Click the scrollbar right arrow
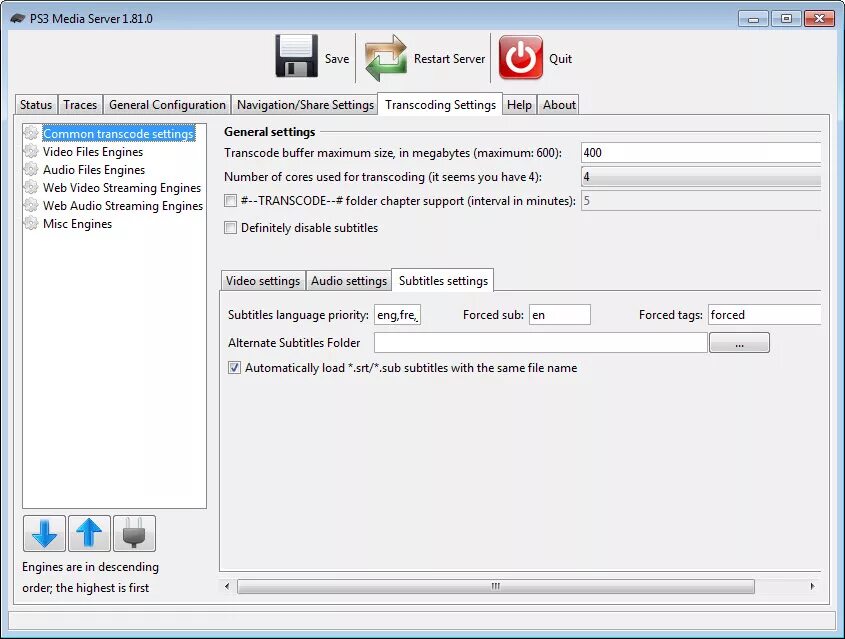Screen dimensions: 845x639 812,586
